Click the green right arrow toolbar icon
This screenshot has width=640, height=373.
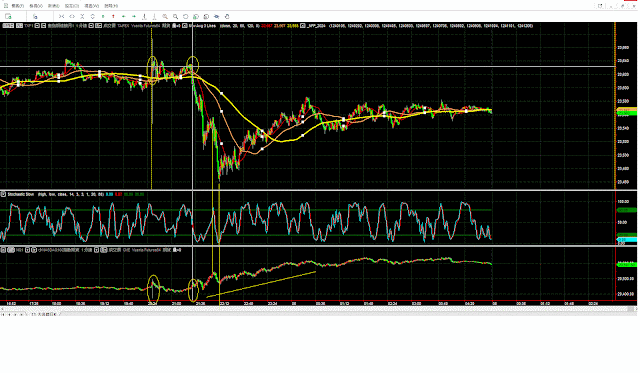click(x=134, y=16)
